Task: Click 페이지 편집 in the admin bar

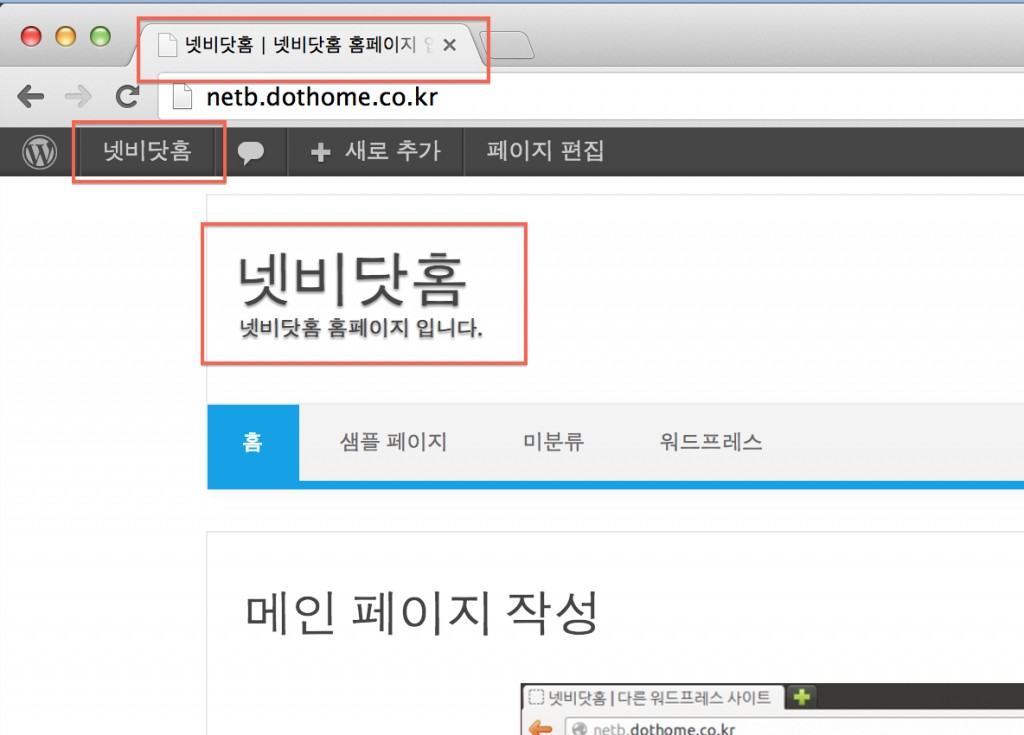Action: (x=545, y=152)
